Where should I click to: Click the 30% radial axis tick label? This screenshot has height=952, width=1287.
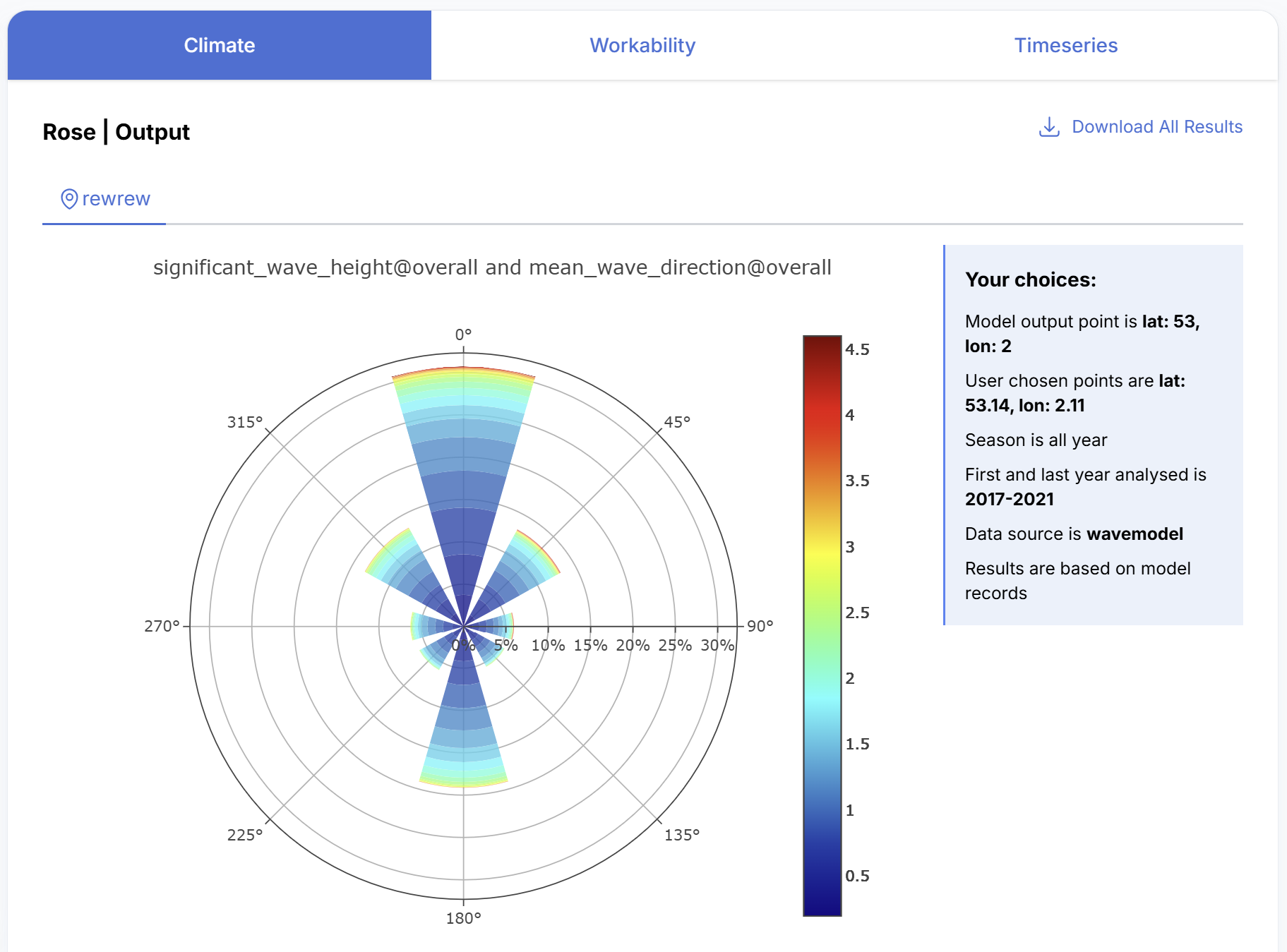click(717, 645)
